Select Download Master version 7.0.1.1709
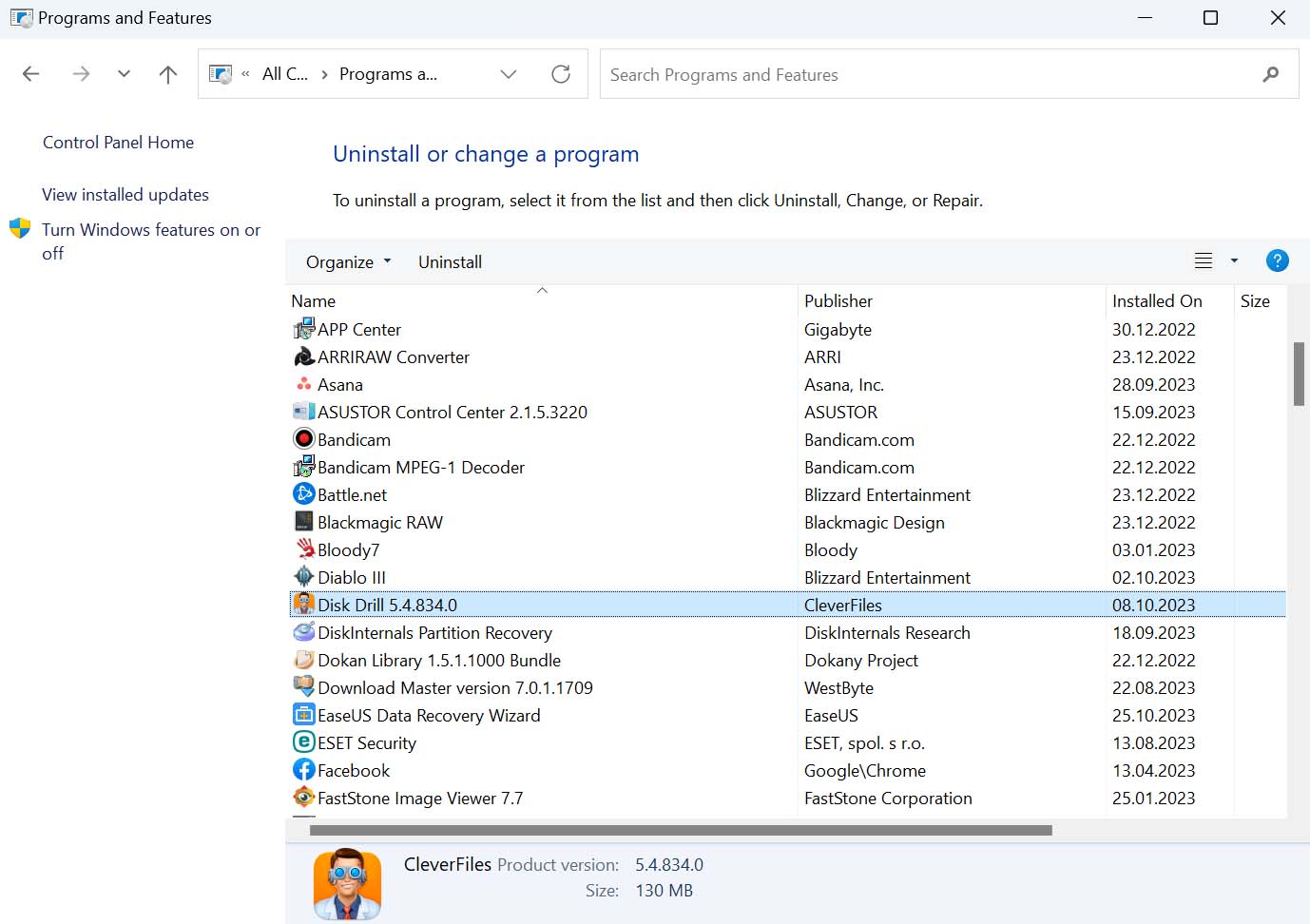1310x924 pixels. click(x=454, y=688)
